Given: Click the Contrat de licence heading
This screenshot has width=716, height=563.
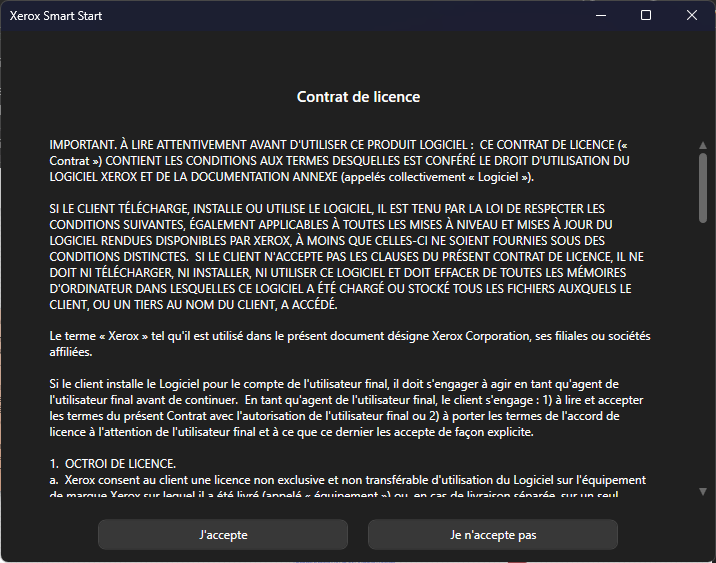Looking at the screenshot, I should (x=358, y=97).
